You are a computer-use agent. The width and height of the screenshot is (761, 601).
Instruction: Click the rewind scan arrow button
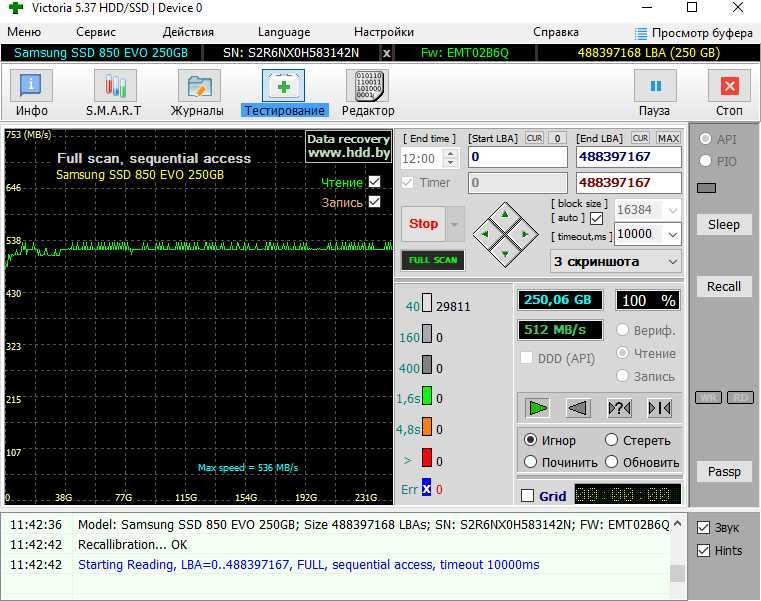click(578, 408)
